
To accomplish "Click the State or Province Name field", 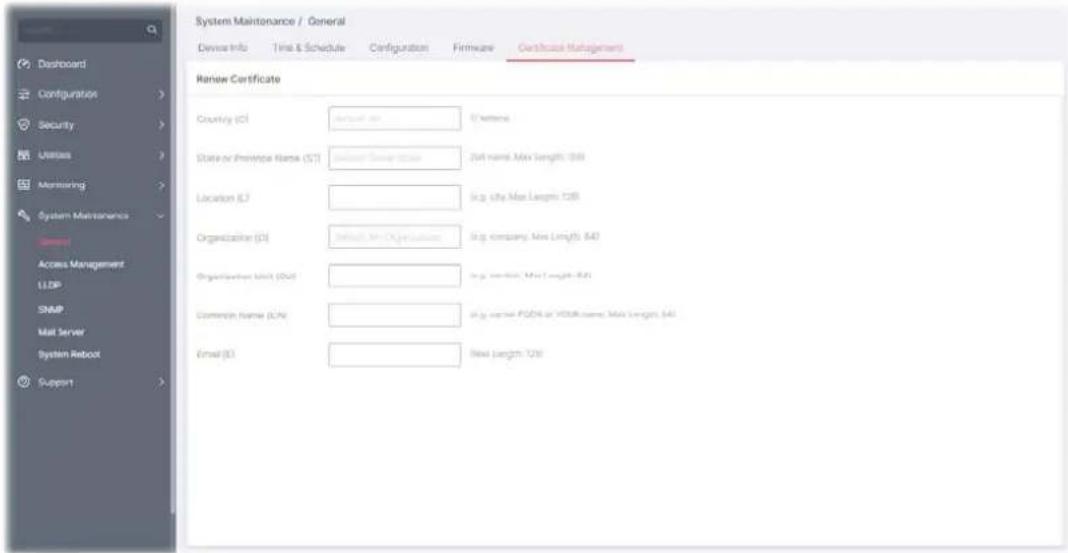I will click(394, 158).
